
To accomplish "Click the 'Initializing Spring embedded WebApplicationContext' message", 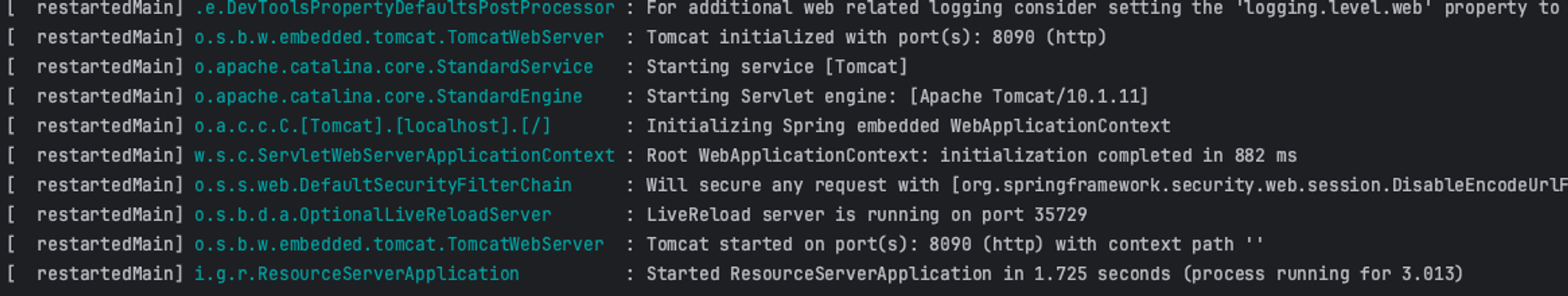I will pyautogui.click(x=908, y=126).
